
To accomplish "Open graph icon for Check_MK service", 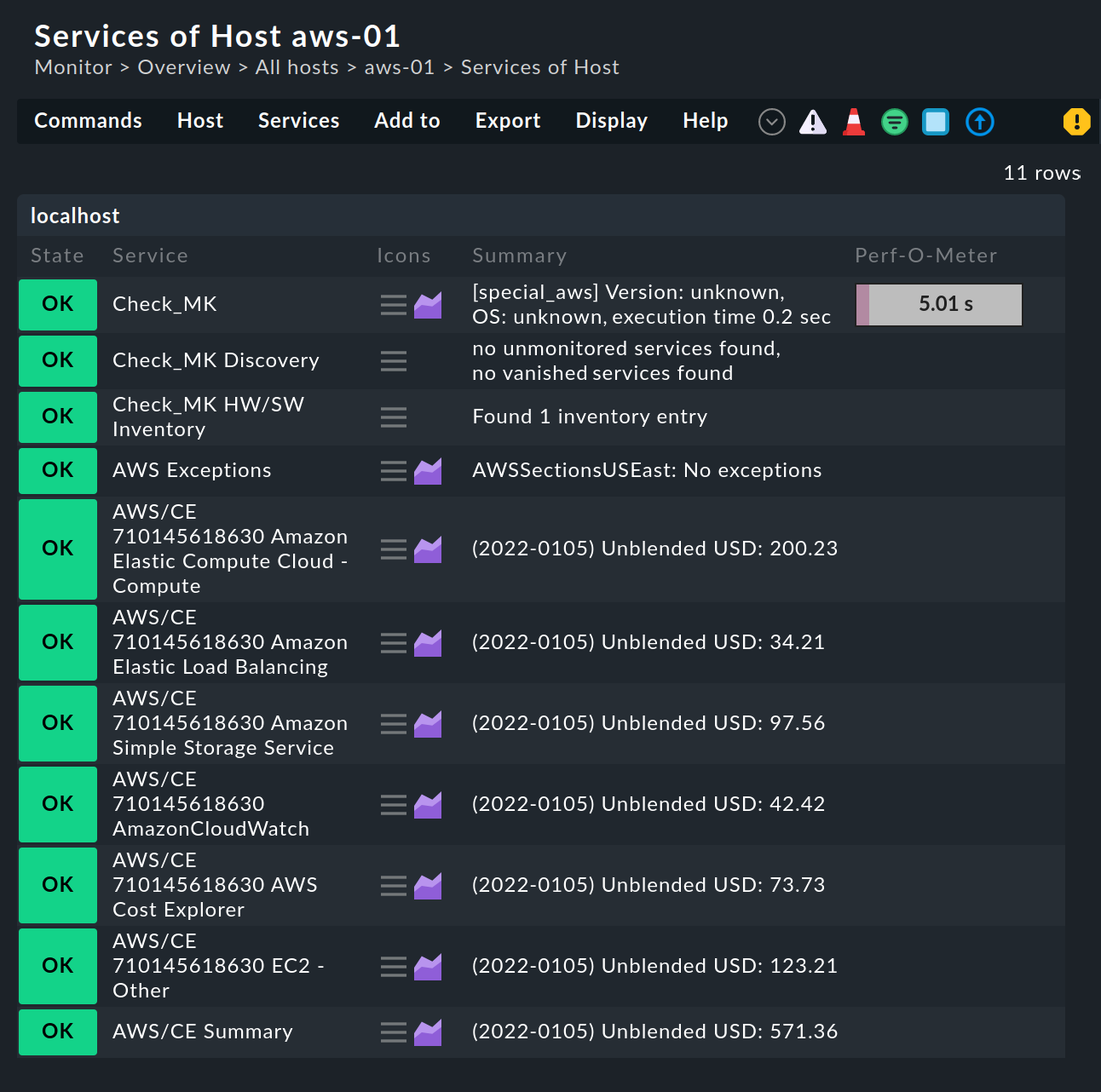I will [x=428, y=305].
